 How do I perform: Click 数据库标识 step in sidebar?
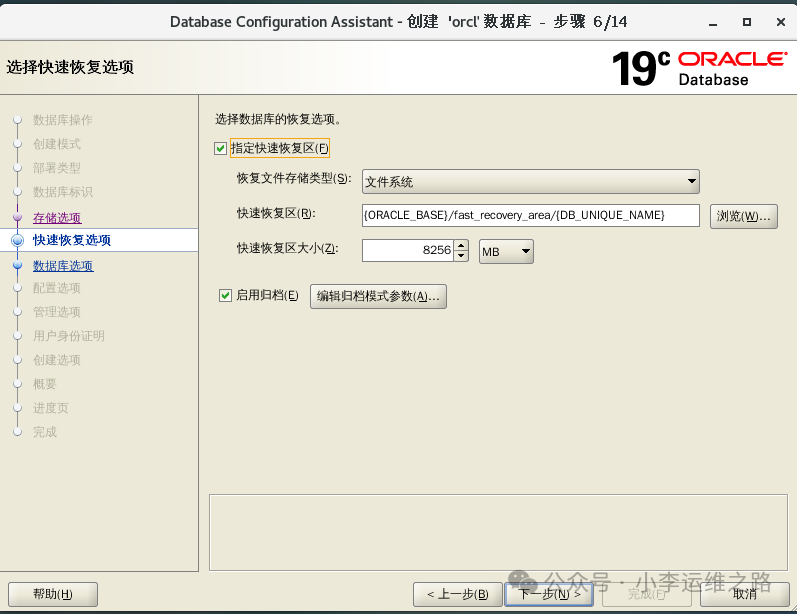click(63, 192)
